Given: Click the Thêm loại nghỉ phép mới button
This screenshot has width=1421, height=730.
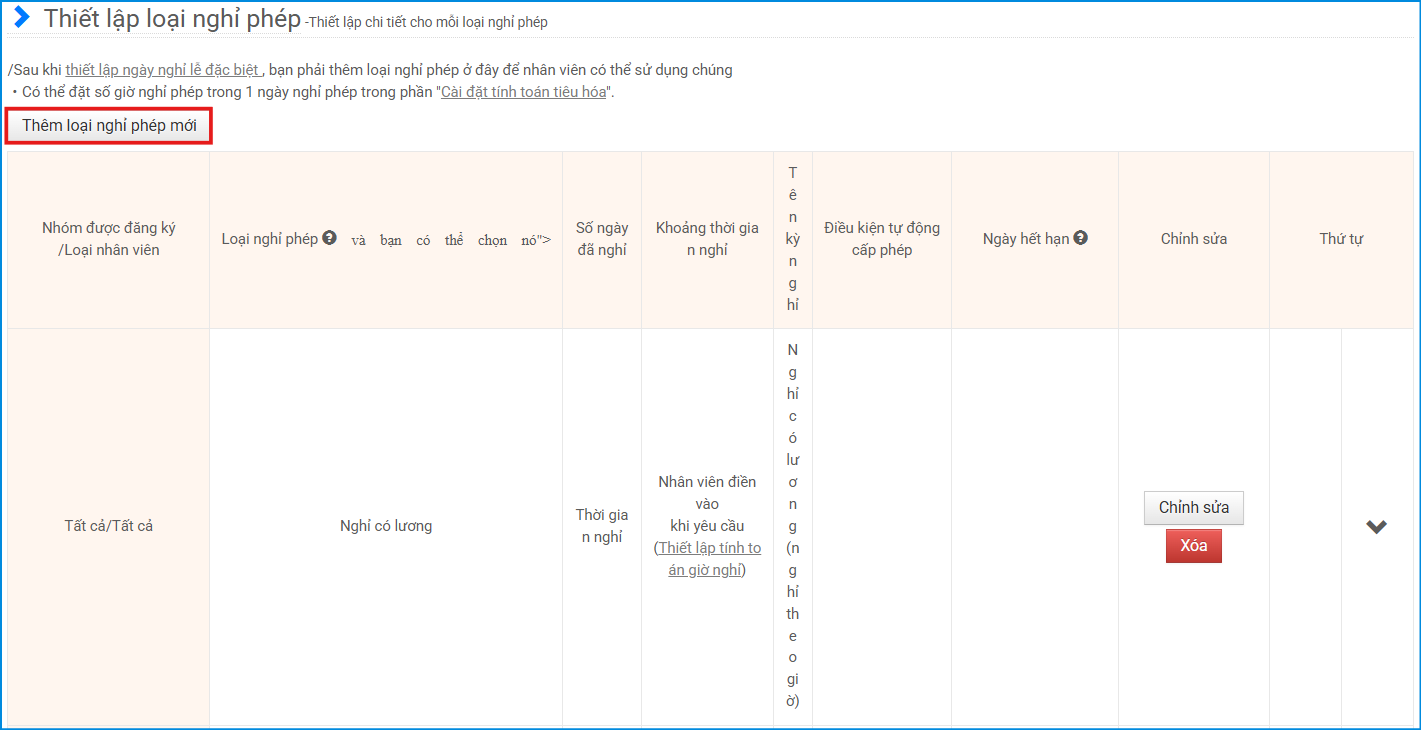Looking at the screenshot, I should click(x=109, y=126).
